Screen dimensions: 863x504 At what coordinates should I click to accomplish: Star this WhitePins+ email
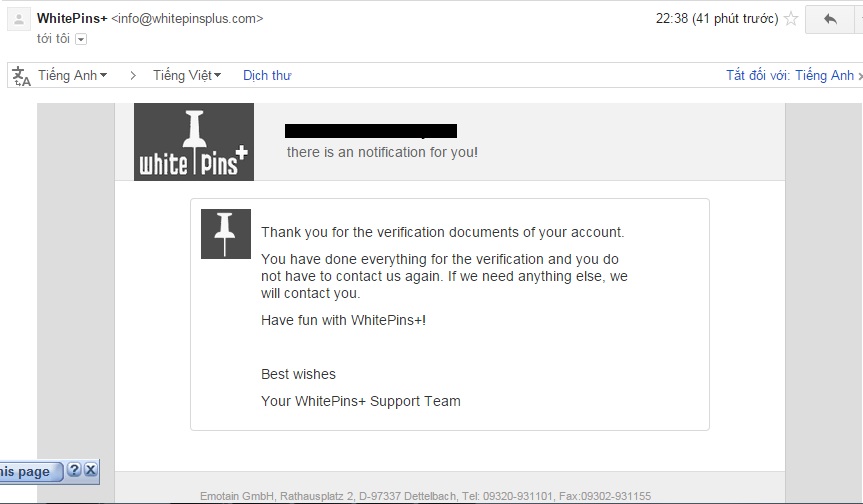791,18
